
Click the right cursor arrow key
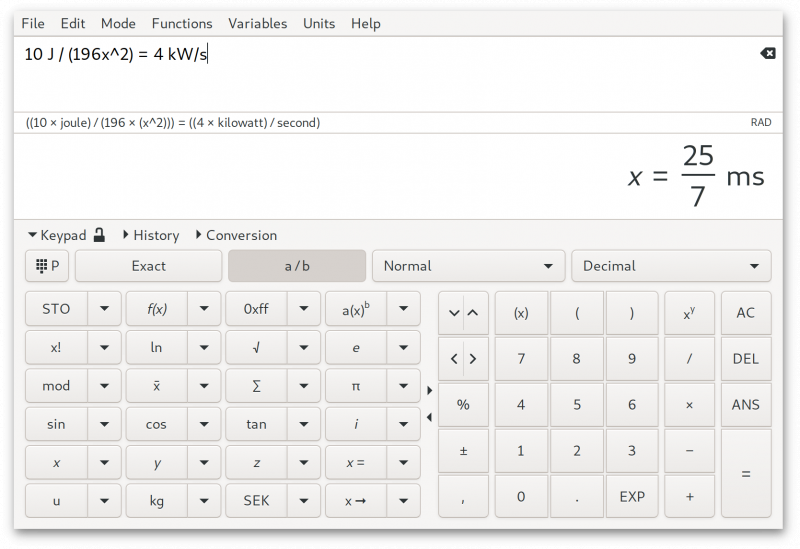tap(473, 359)
